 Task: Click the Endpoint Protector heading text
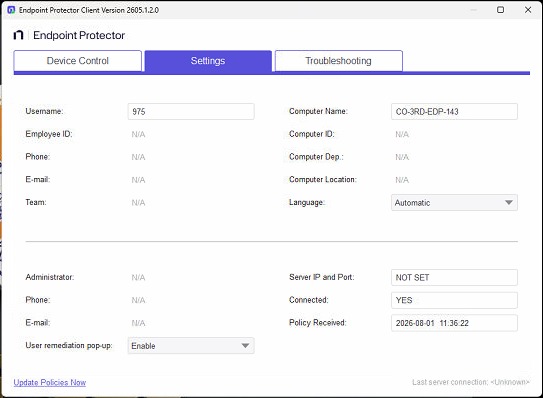click(x=79, y=35)
